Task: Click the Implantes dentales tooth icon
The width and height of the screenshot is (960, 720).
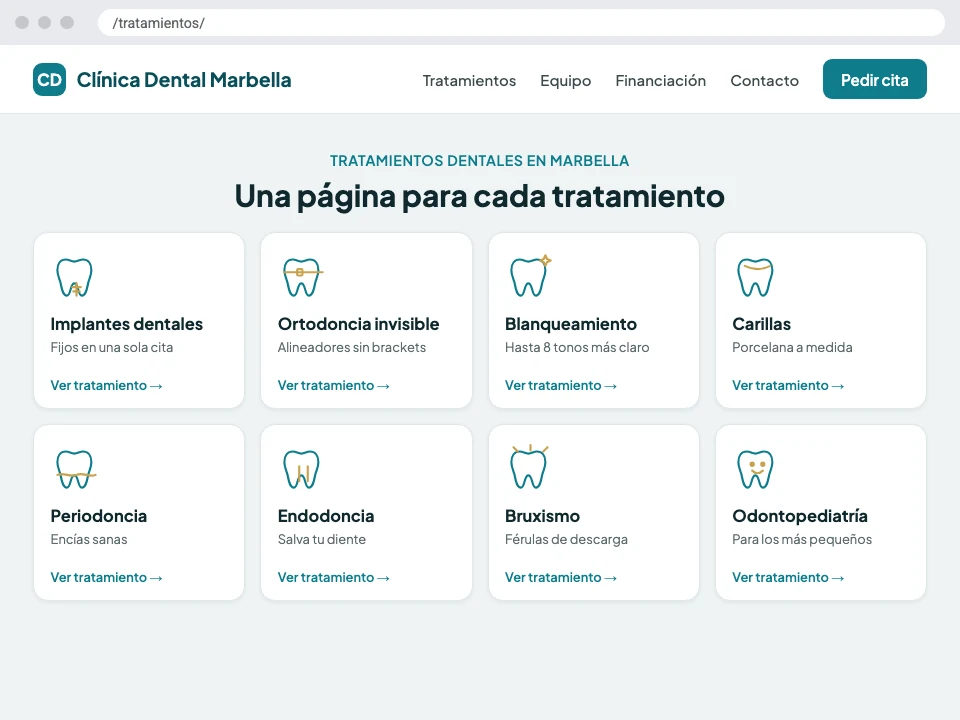Action: 74,277
